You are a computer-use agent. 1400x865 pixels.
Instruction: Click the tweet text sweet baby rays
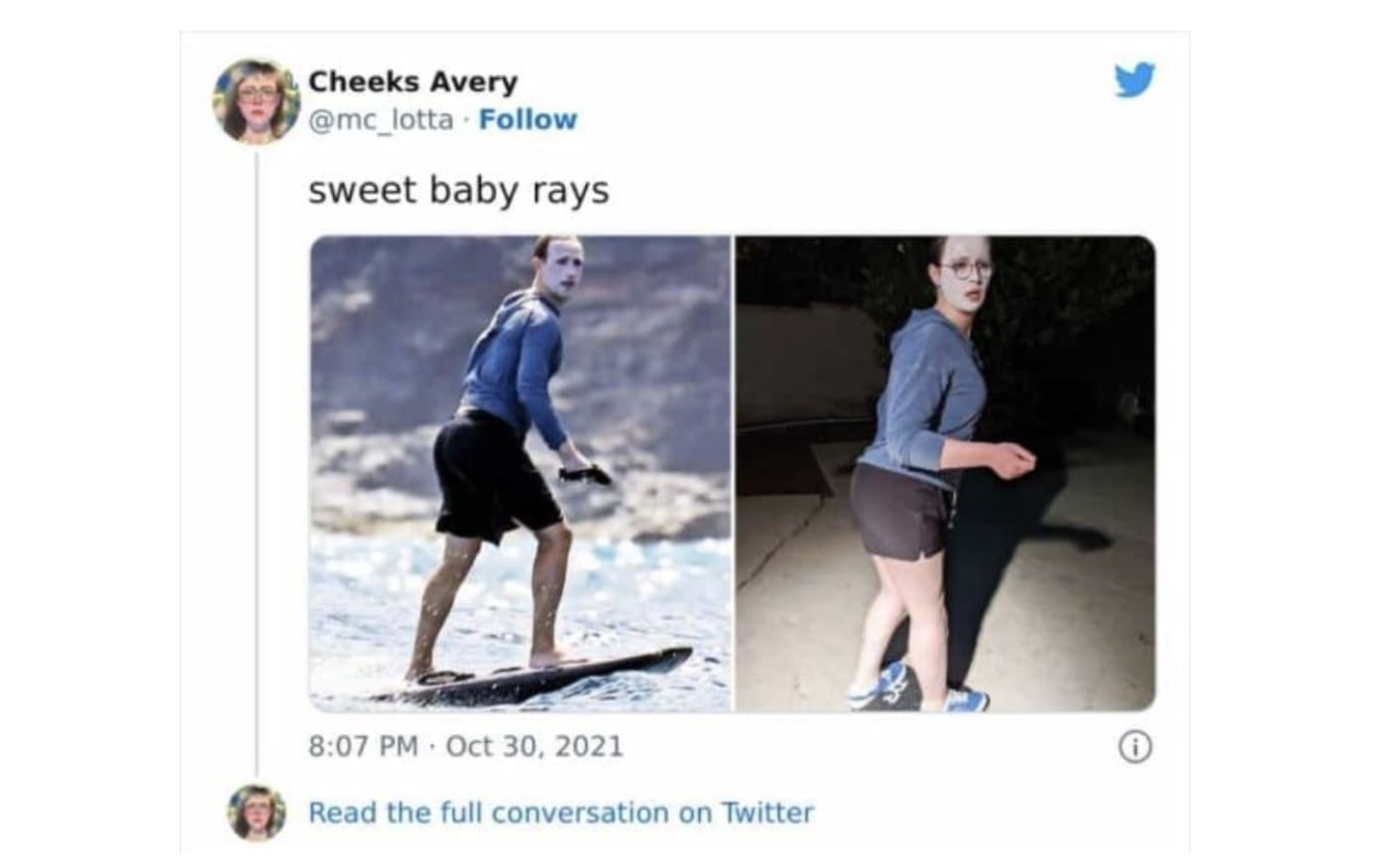pos(458,189)
